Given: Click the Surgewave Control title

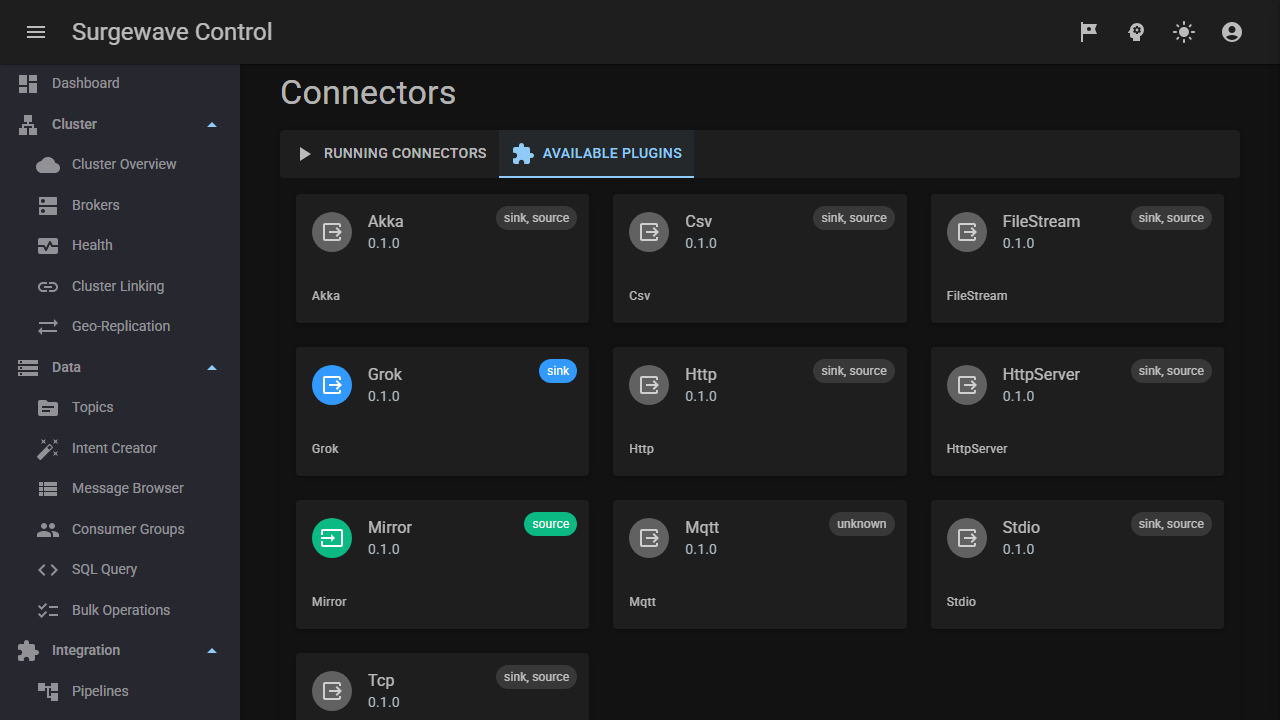Looking at the screenshot, I should (x=172, y=32).
